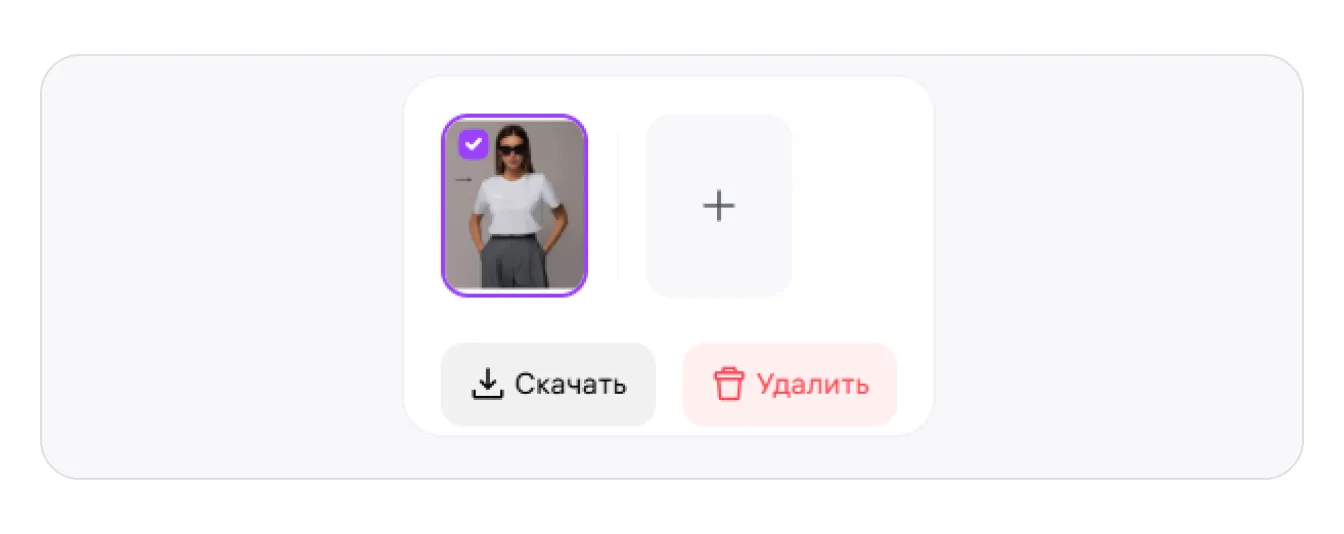1344x534 pixels.
Task: Click the gray trousers in the photo
Action: (514, 263)
